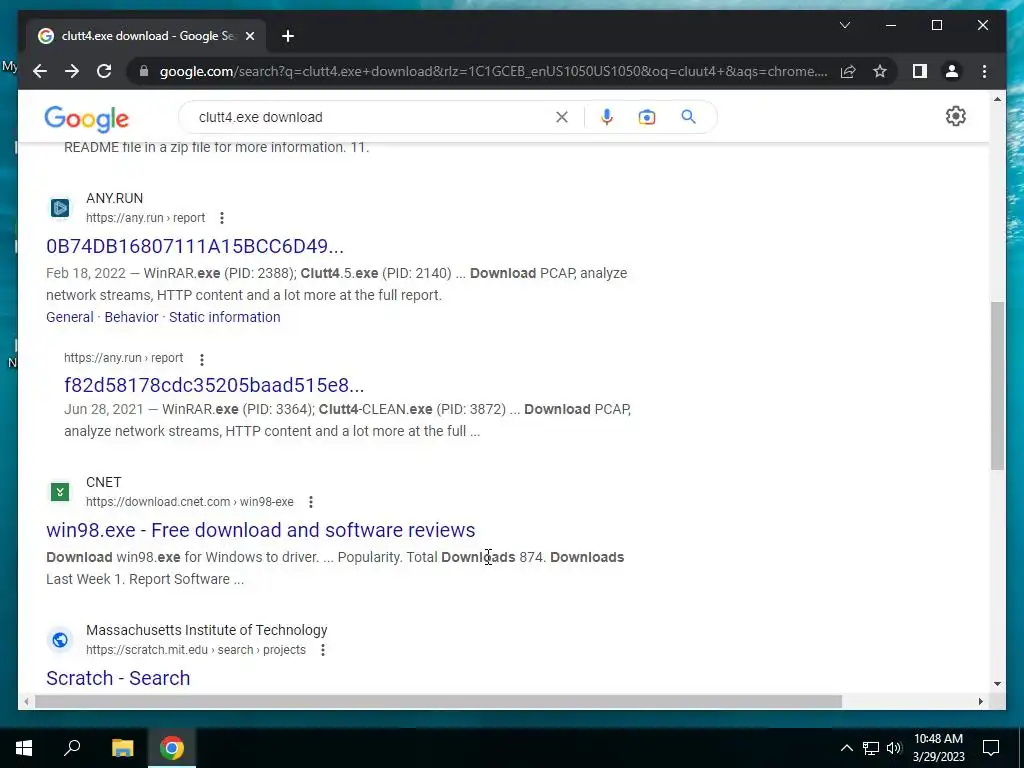Open the clock showing 10:48 AM
This screenshot has width=1024, height=768.
coord(938,748)
